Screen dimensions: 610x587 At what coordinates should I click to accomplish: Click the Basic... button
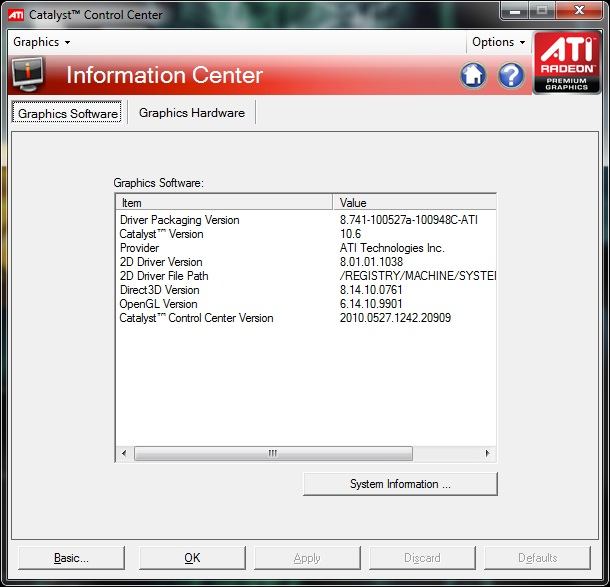click(x=71, y=558)
